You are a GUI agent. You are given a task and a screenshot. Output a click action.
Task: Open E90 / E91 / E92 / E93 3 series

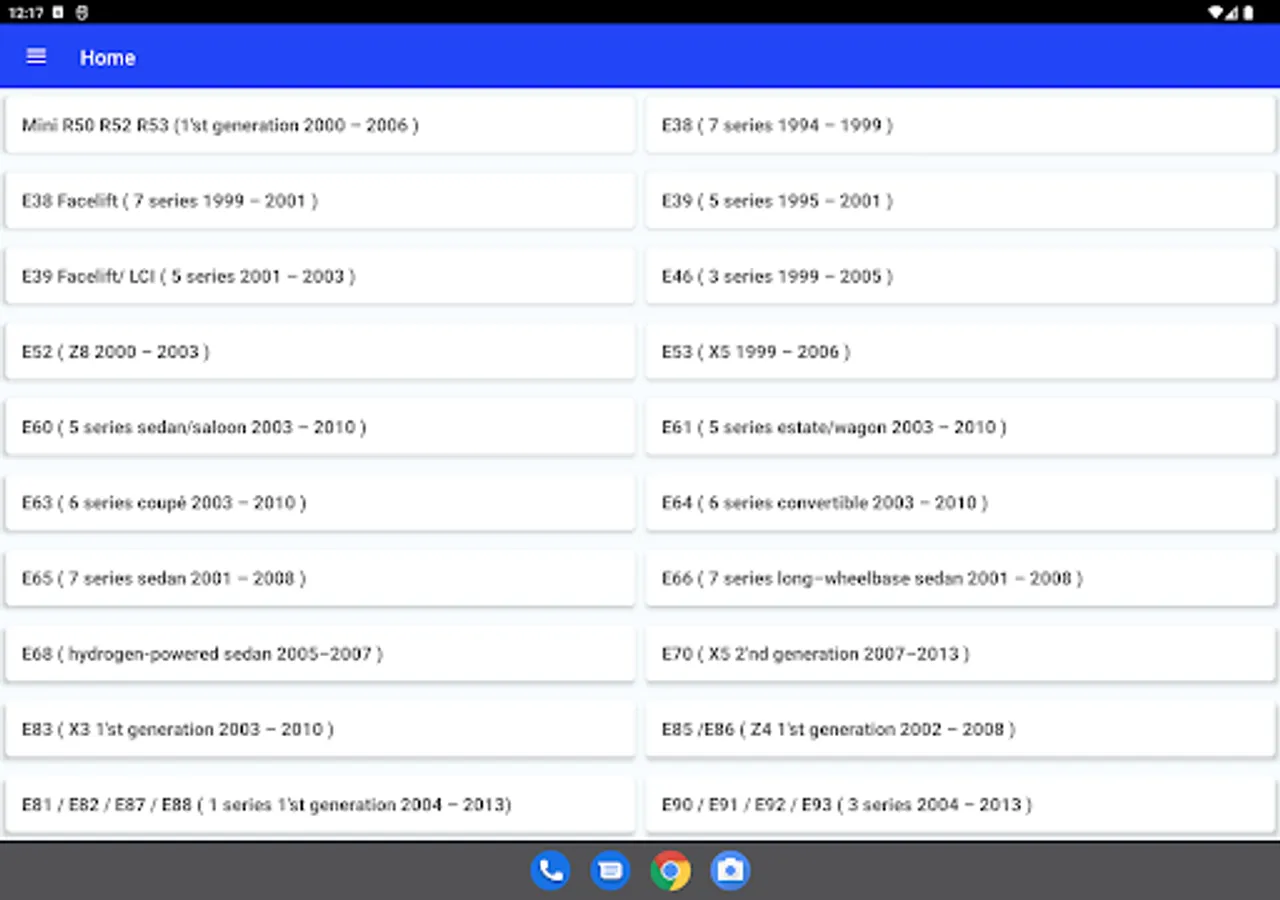tap(960, 805)
